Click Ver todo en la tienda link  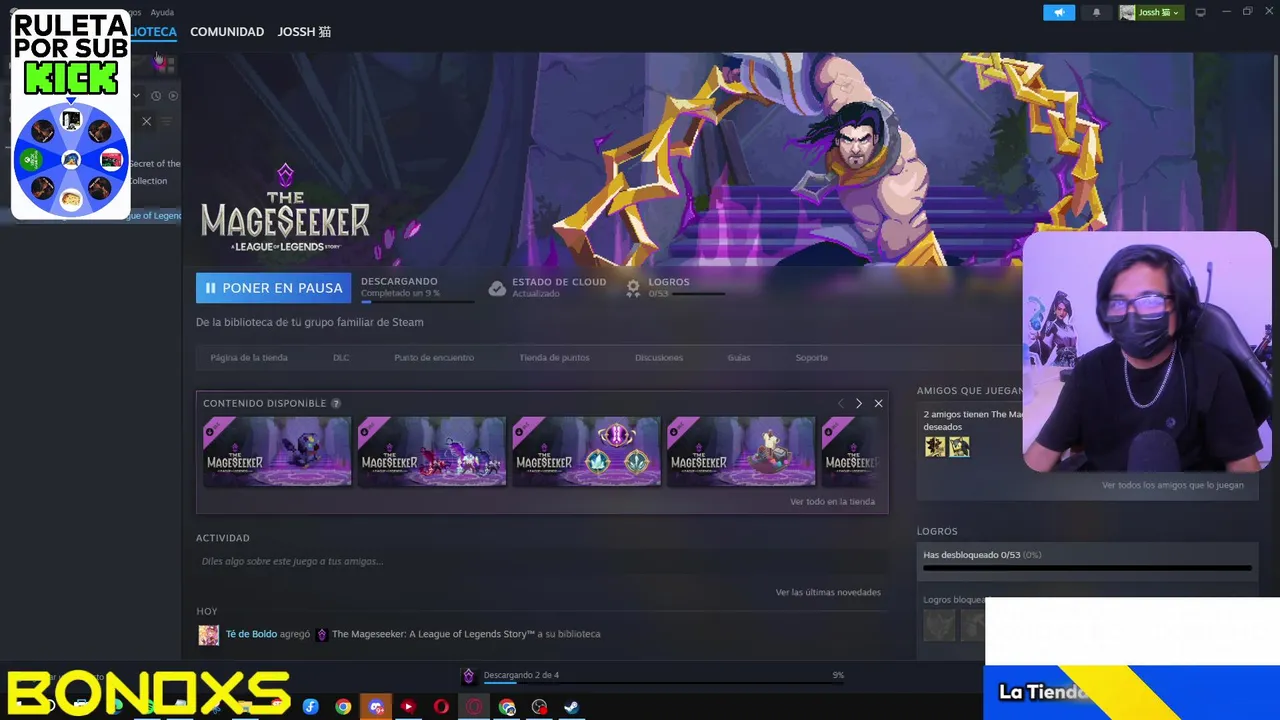coord(832,501)
